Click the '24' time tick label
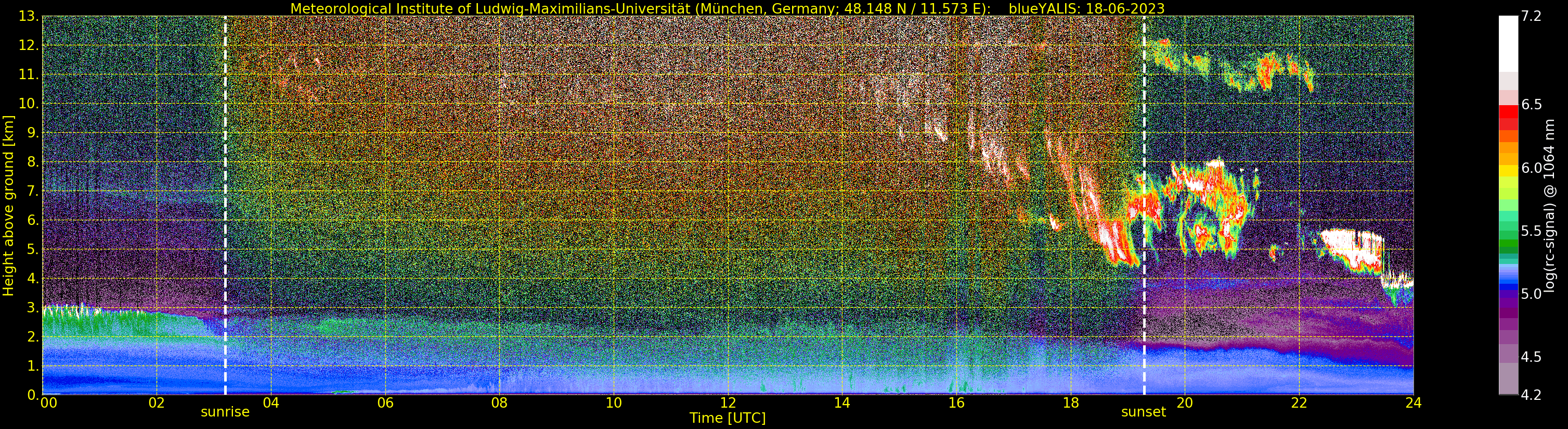Image resolution: width=1568 pixels, height=429 pixels. pyautogui.click(x=1414, y=403)
